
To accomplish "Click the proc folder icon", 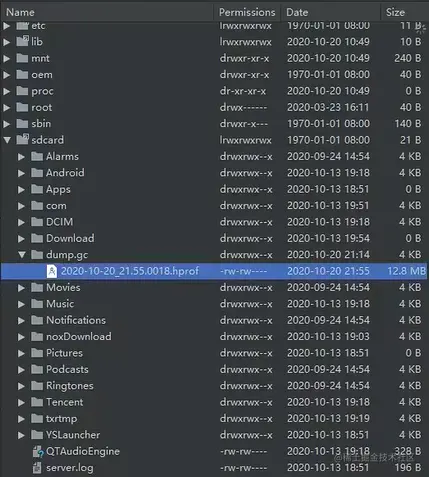I will click(22, 91).
